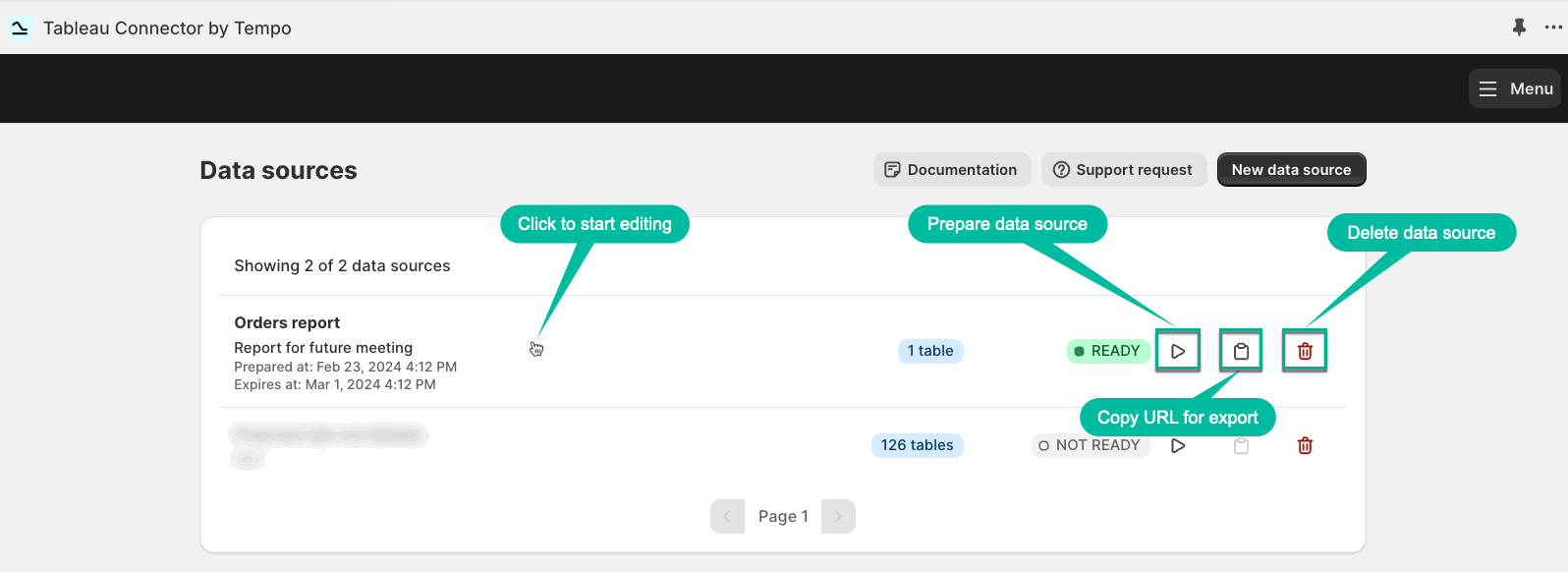This screenshot has width=1568, height=572.
Task: Copy export URL for Orders report
Action: coord(1241,351)
